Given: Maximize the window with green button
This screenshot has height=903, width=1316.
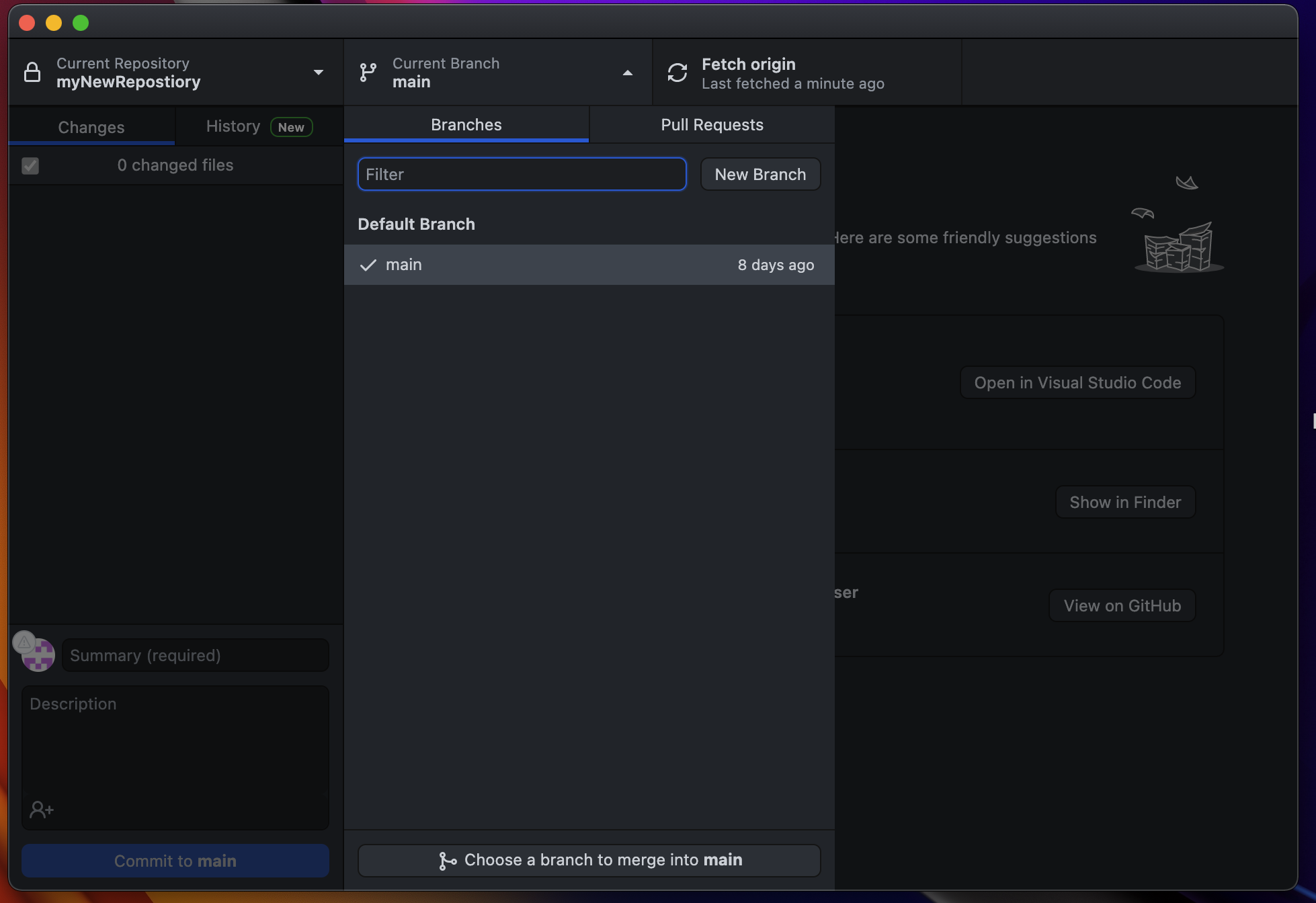Looking at the screenshot, I should tap(81, 23).
